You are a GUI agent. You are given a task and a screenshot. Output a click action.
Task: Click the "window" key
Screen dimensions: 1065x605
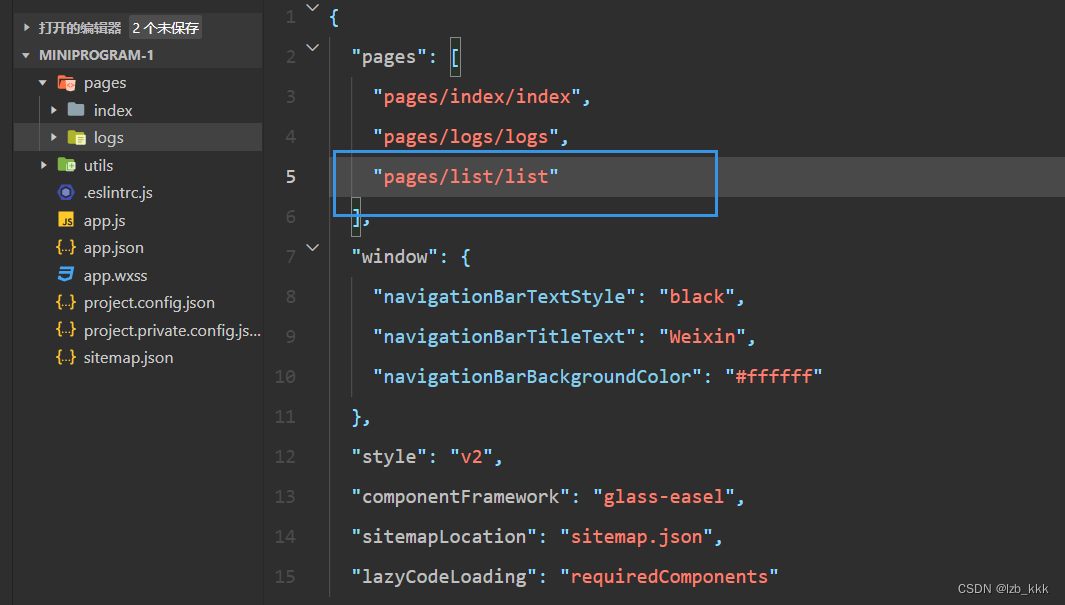[395, 257]
